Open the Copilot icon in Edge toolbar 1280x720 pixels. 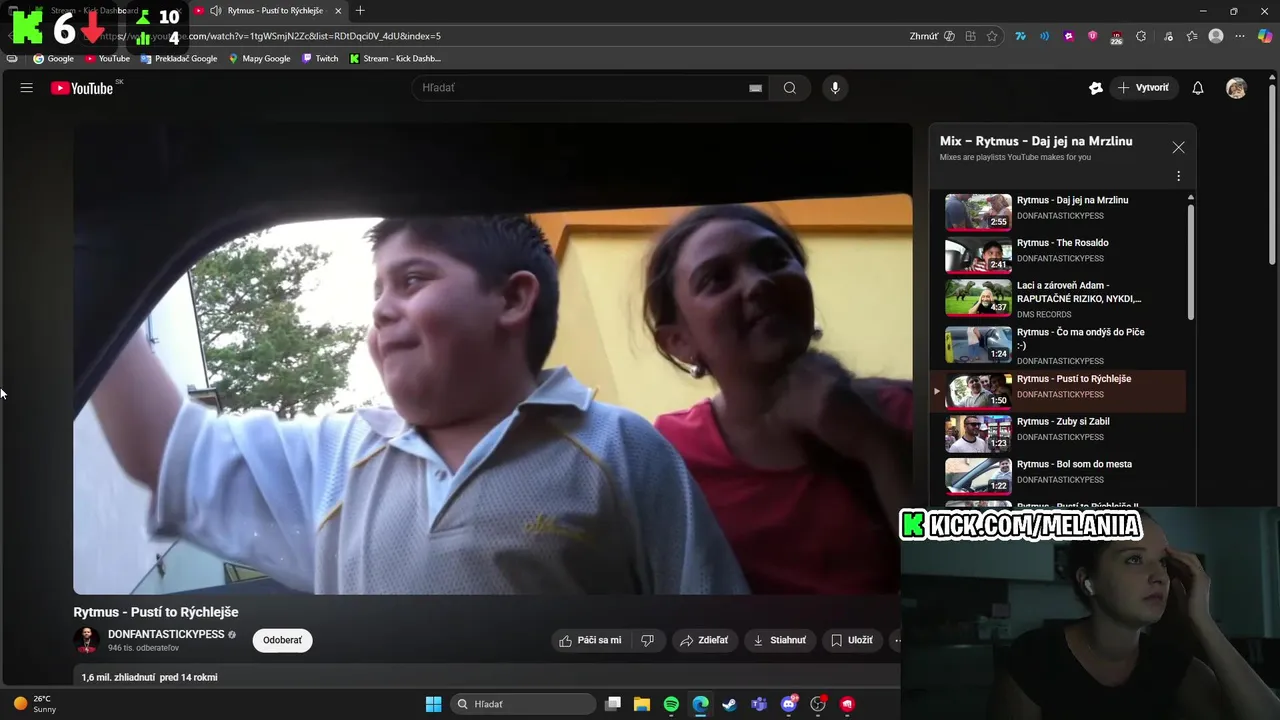[1265, 36]
